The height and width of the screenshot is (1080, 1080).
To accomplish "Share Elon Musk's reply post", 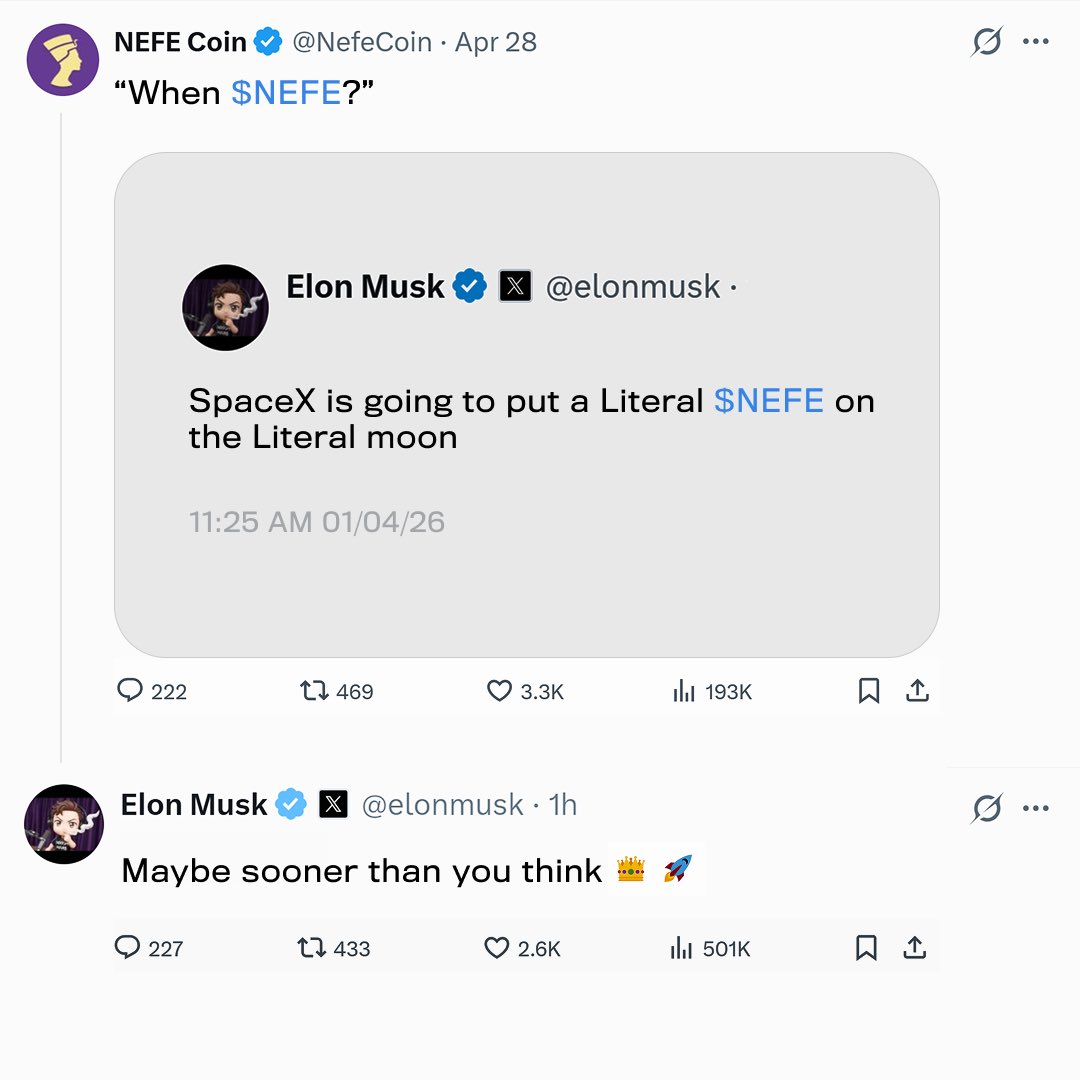I will coord(915,948).
